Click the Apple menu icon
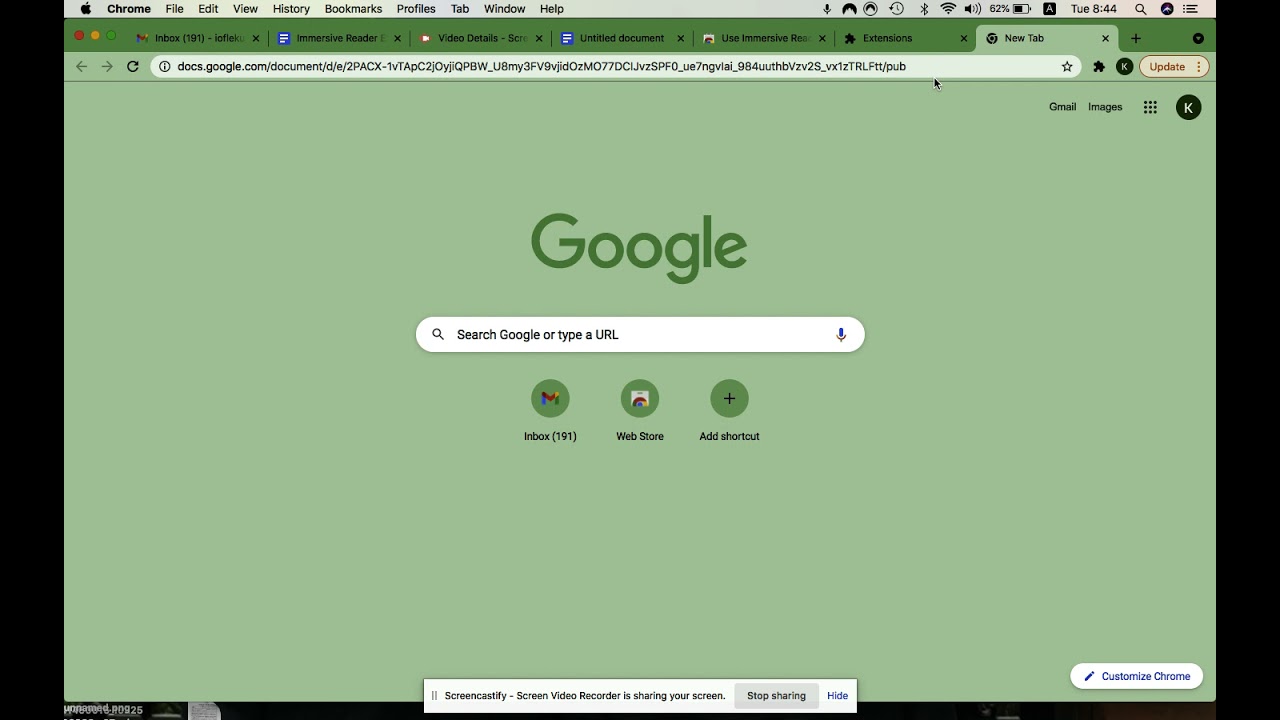Image resolution: width=1280 pixels, height=720 pixels. [x=86, y=9]
